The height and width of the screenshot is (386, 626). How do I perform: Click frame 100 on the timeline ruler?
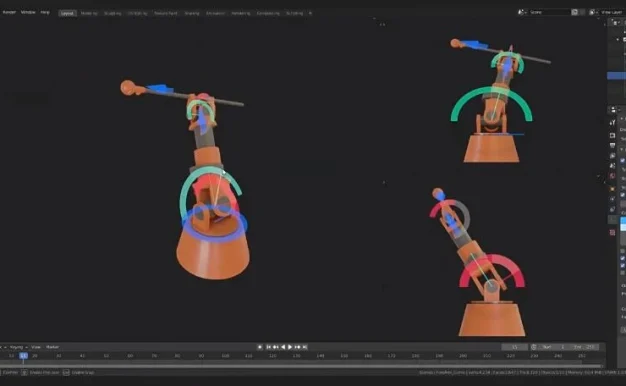click(225, 356)
